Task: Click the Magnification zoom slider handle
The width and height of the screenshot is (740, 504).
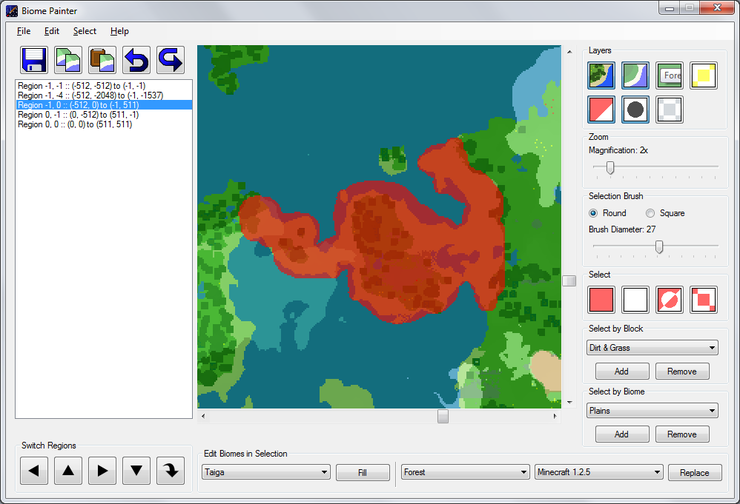Action: click(610, 168)
